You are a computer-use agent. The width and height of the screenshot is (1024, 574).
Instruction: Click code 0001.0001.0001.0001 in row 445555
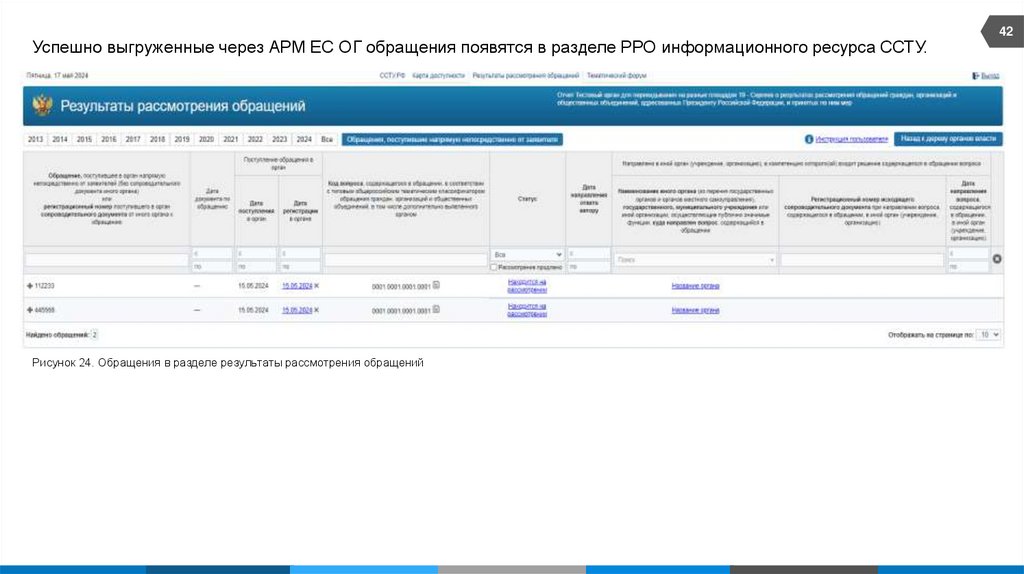[x=401, y=311]
